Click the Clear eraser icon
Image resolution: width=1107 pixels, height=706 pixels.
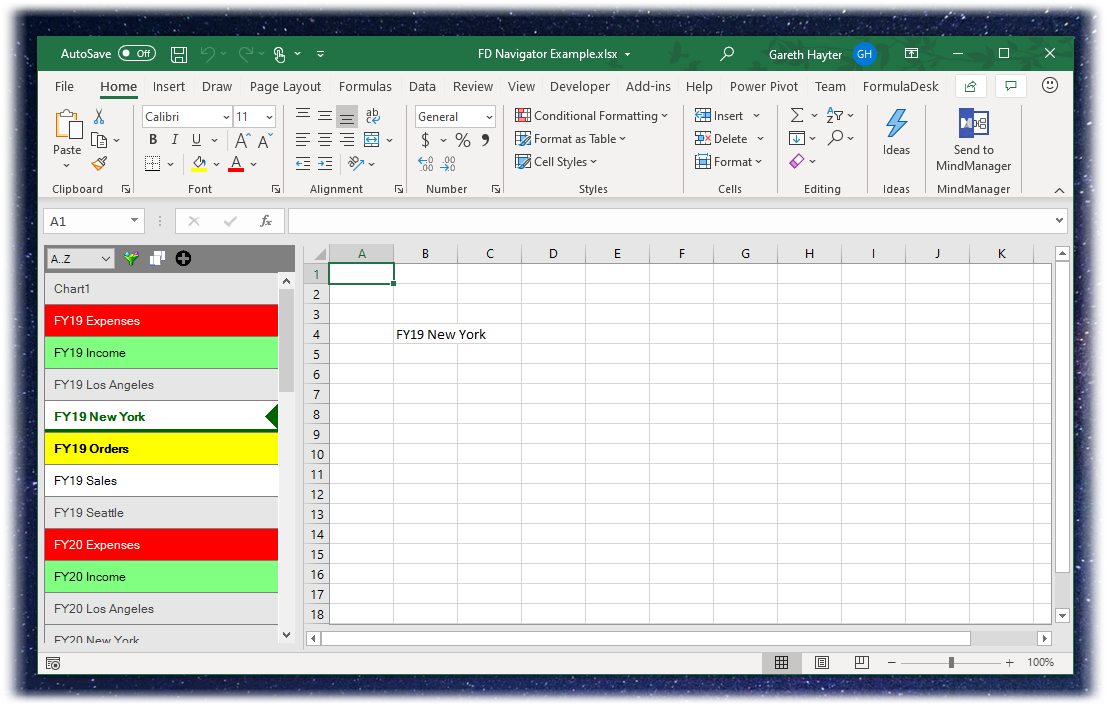(797, 162)
